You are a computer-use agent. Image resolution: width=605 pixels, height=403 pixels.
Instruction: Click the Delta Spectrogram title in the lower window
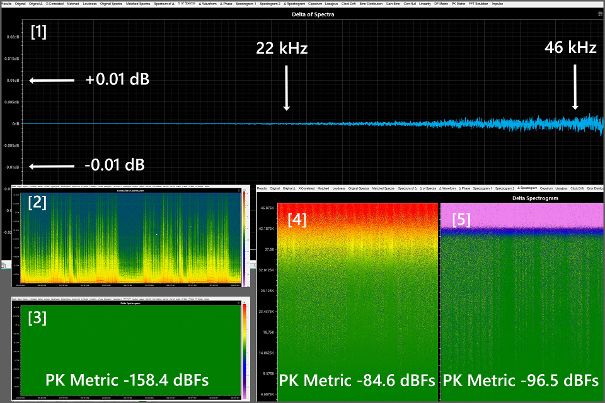point(535,198)
